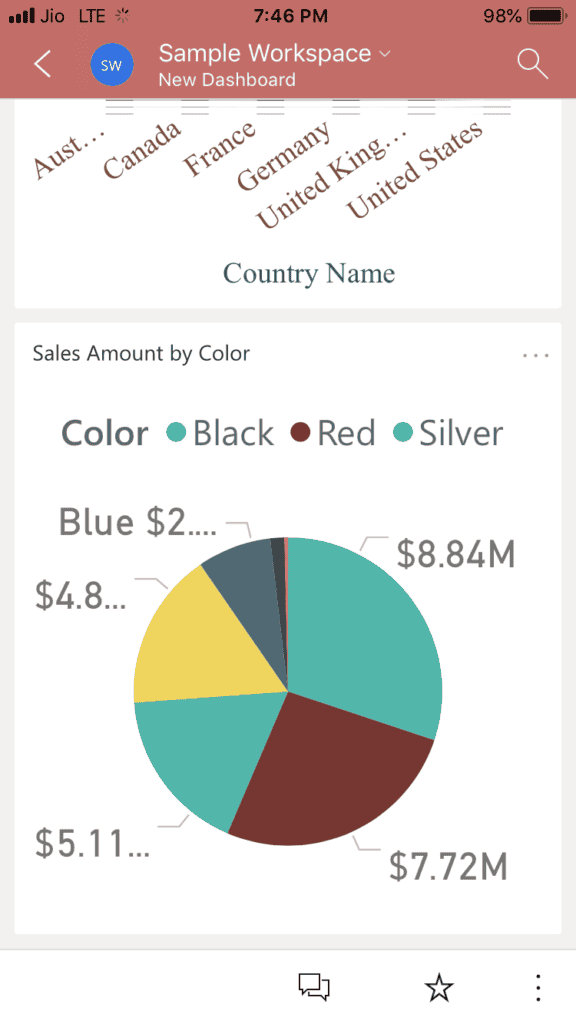Select the Country Name axis title
This screenshot has width=576, height=1024.
pos(308,272)
